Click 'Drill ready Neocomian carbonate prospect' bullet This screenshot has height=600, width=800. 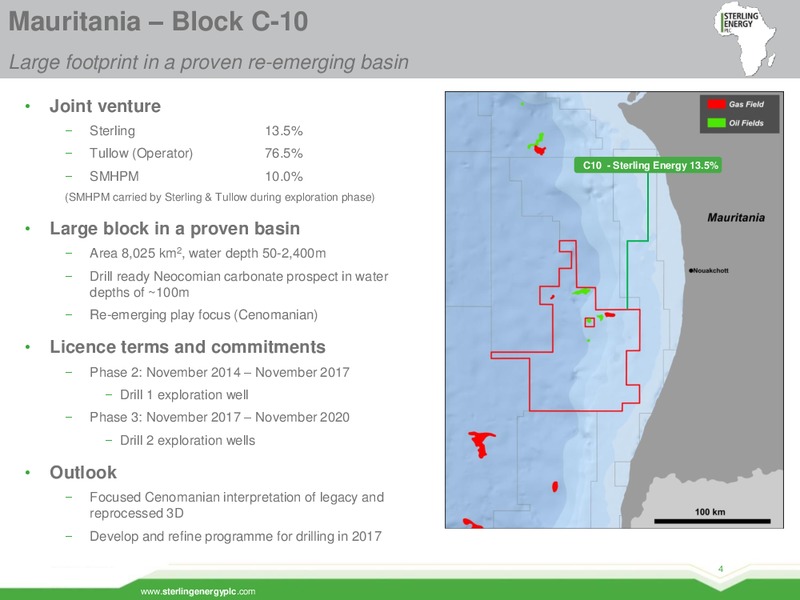click(239, 284)
